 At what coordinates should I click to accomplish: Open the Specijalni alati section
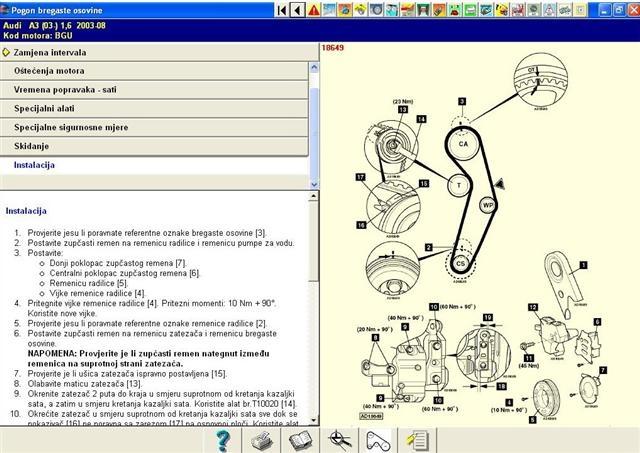[x=154, y=109]
